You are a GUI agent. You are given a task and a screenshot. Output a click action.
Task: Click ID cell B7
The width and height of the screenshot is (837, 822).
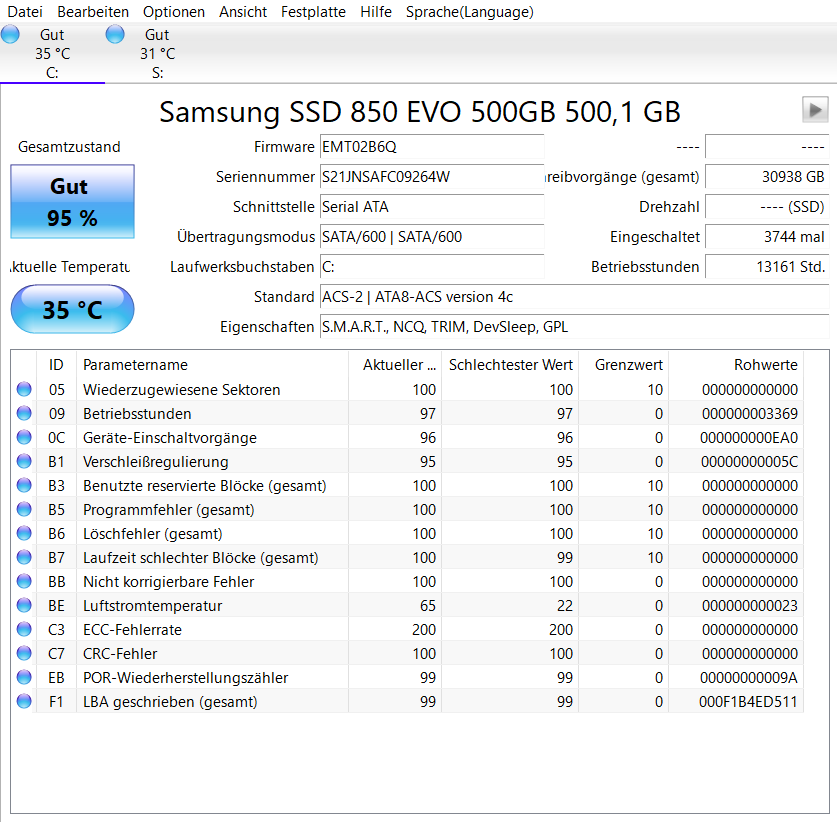(57, 558)
